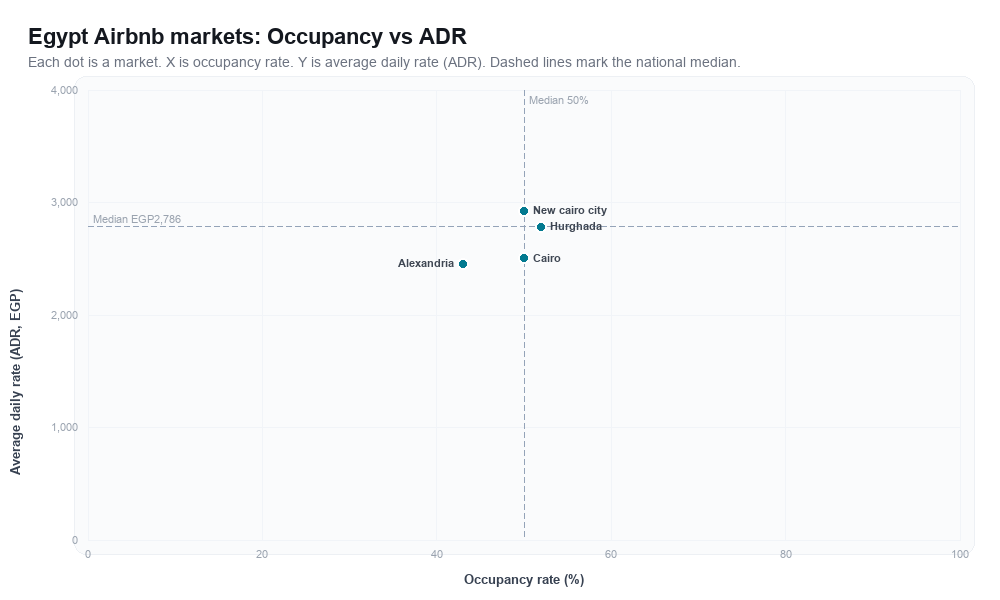Click the 1,000 y-axis tick label
The width and height of the screenshot is (1000, 600).
pyautogui.click(x=64, y=427)
